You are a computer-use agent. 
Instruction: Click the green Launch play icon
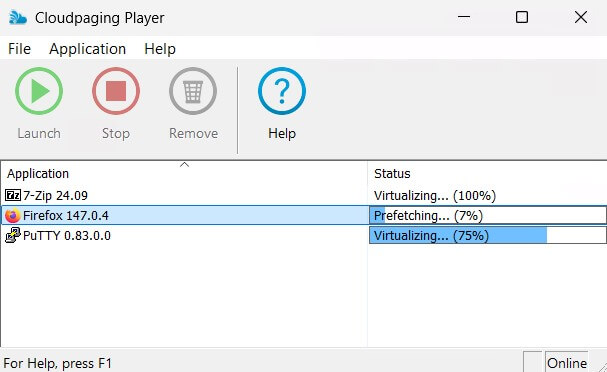[x=39, y=91]
